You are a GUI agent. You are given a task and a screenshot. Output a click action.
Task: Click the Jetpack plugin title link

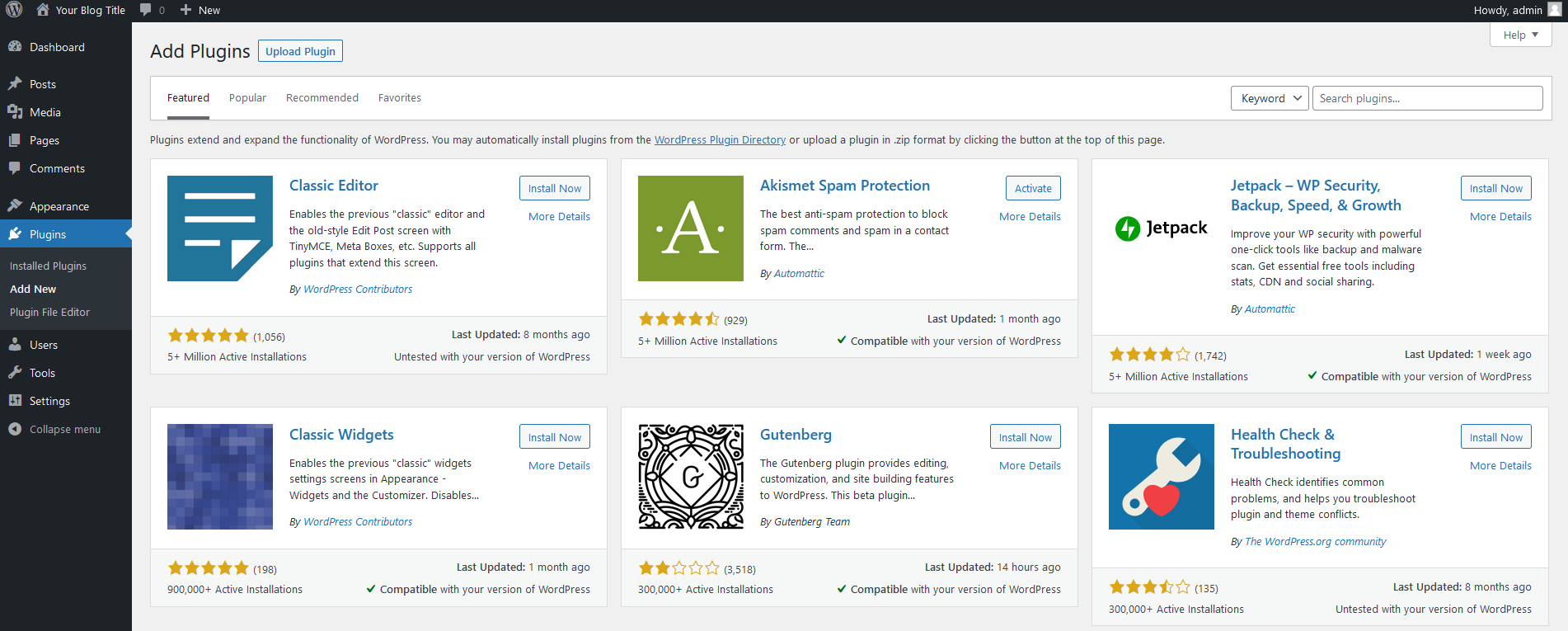pyautogui.click(x=1316, y=195)
